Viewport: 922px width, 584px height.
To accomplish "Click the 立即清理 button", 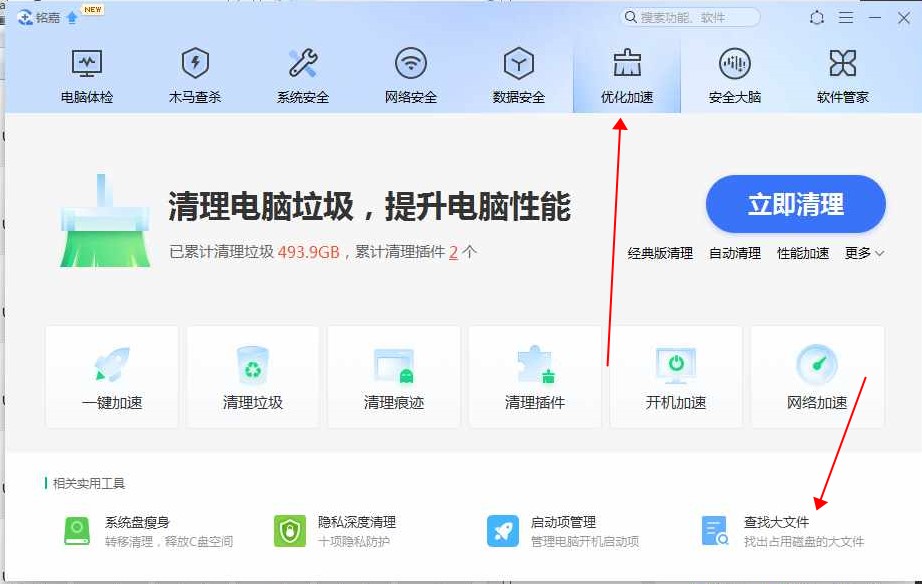I will coord(796,204).
